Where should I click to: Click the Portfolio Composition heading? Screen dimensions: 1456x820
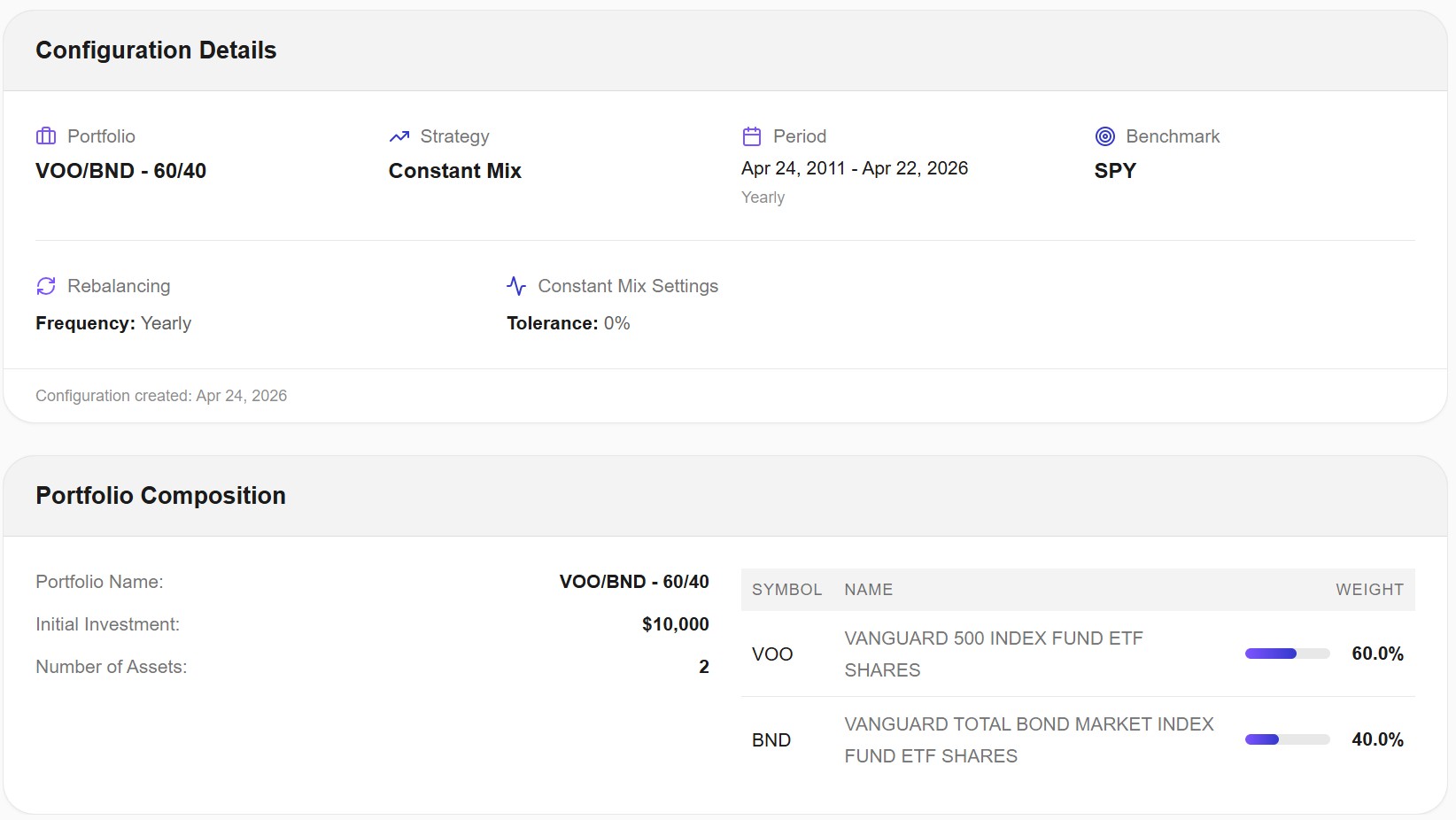click(x=160, y=496)
